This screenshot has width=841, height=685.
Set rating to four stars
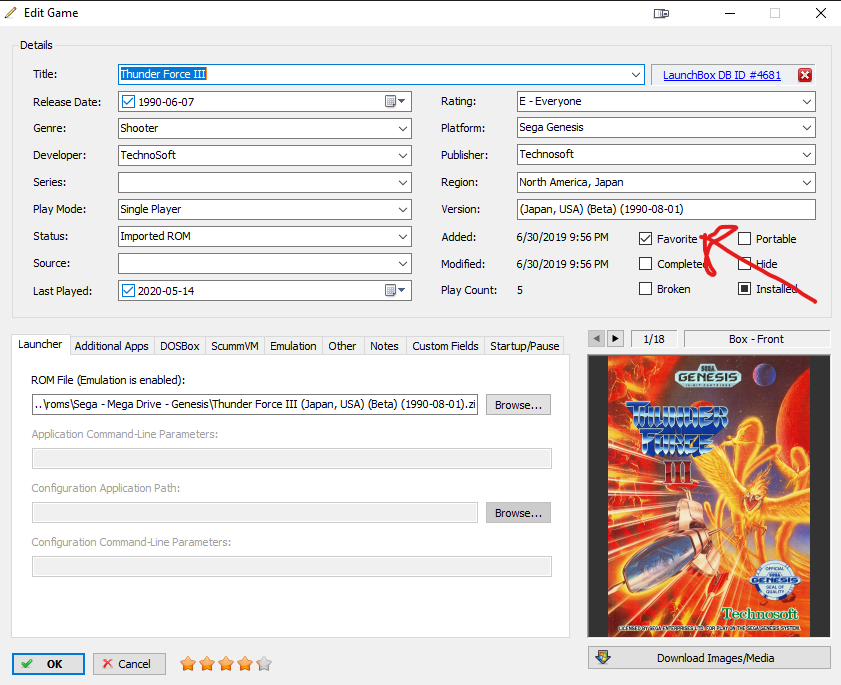coord(245,664)
